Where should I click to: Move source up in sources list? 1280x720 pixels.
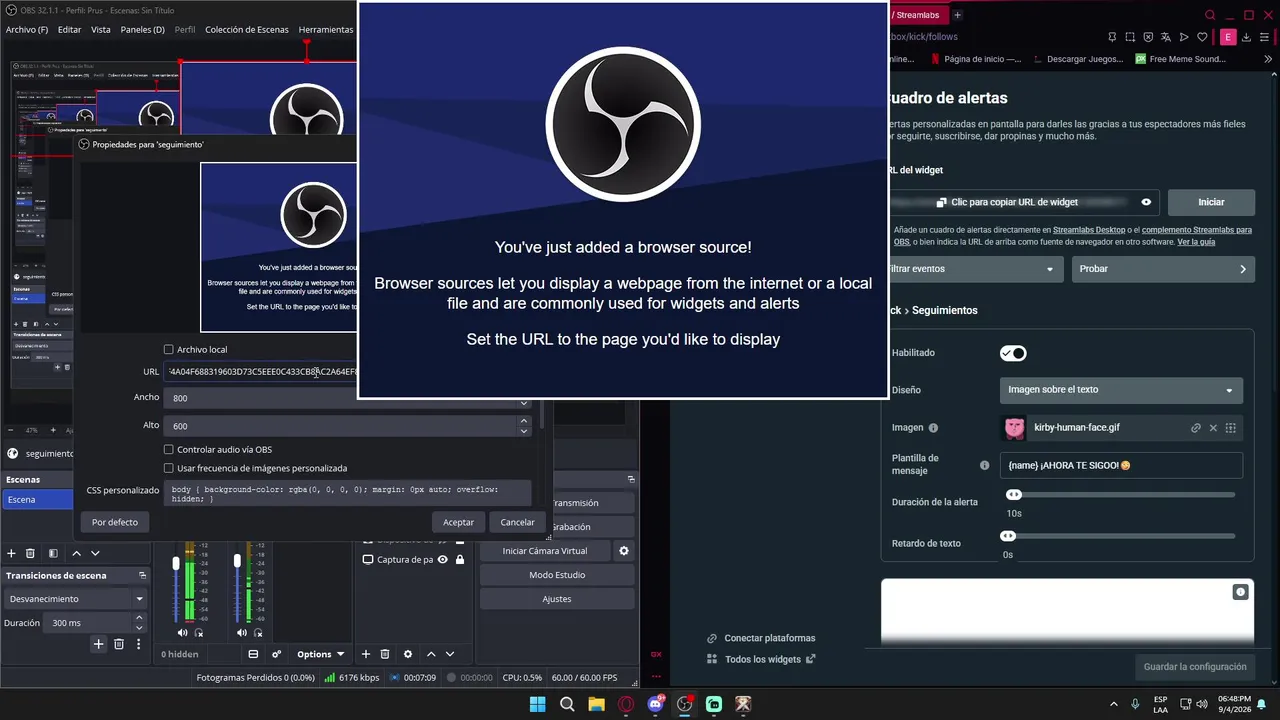pyautogui.click(x=431, y=654)
